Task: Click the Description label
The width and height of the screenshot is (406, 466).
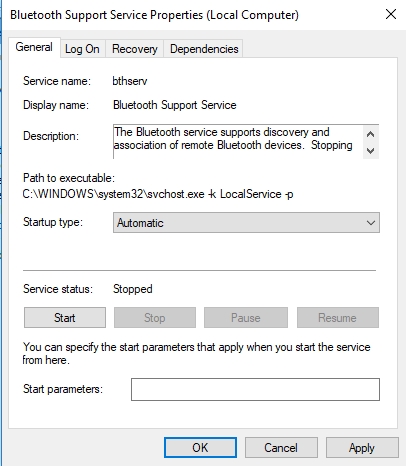Action: (51, 136)
